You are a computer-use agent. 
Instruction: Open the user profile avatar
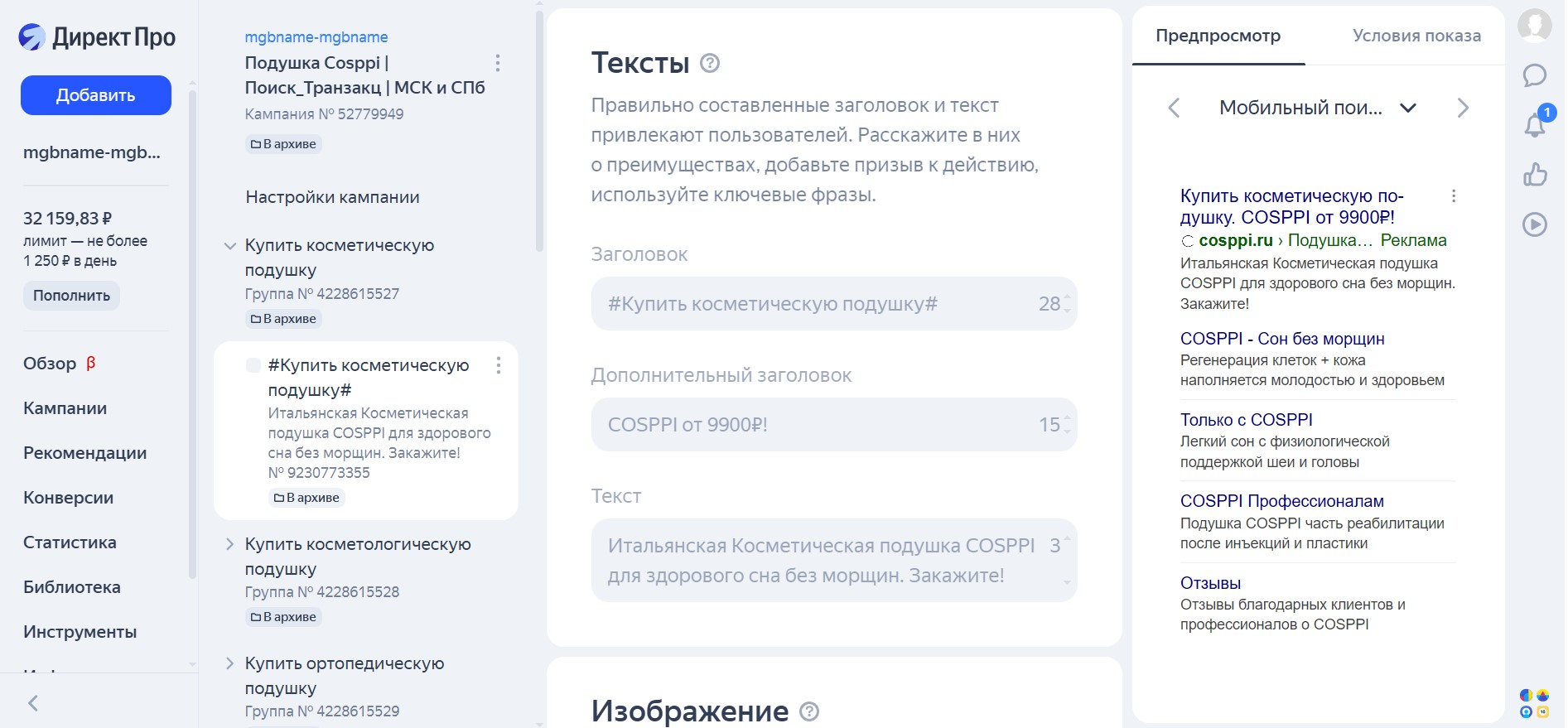point(1535,26)
